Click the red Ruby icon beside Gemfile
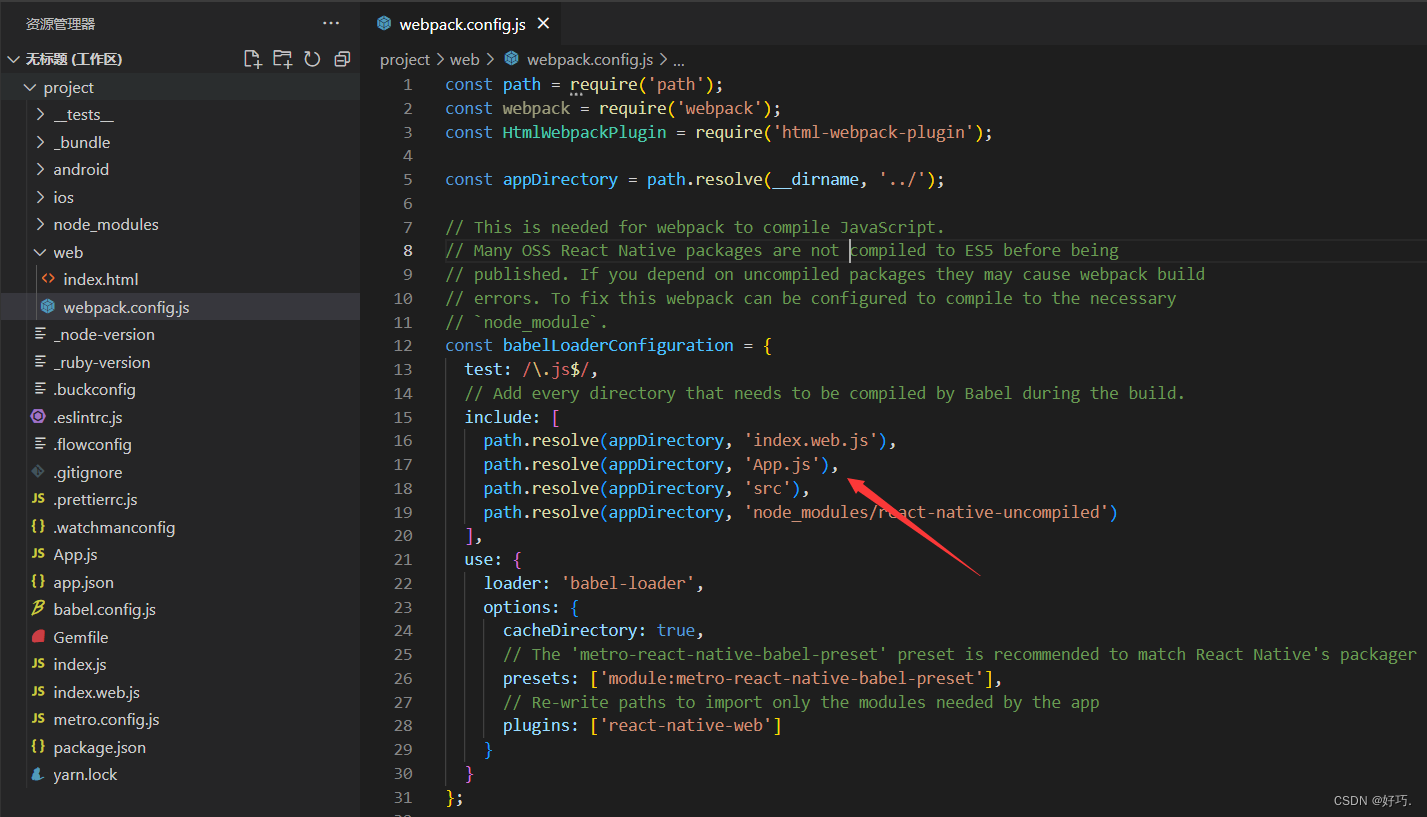Viewport: 1427px width, 817px height. click(38, 637)
